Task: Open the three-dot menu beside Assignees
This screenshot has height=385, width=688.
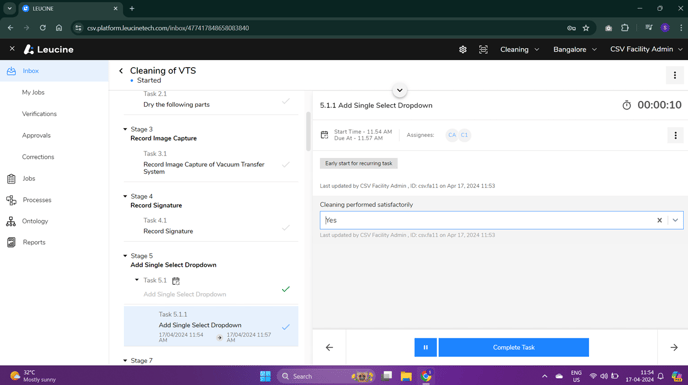Action: tap(675, 135)
